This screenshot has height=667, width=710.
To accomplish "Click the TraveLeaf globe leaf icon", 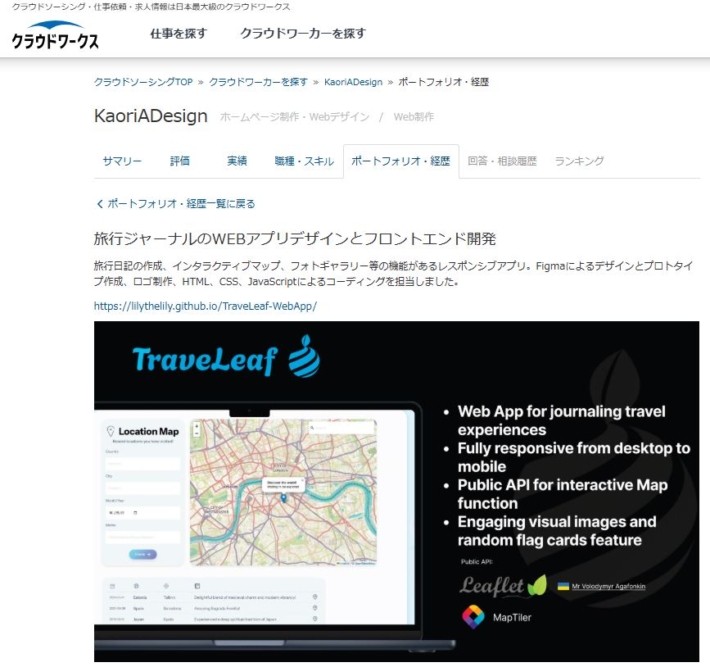I will click(x=304, y=356).
